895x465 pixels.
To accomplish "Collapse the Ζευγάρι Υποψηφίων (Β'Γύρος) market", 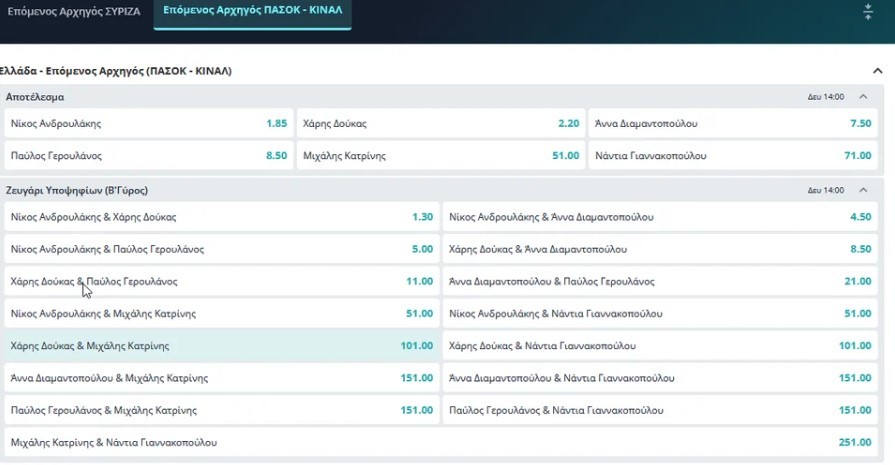I will (863, 191).
